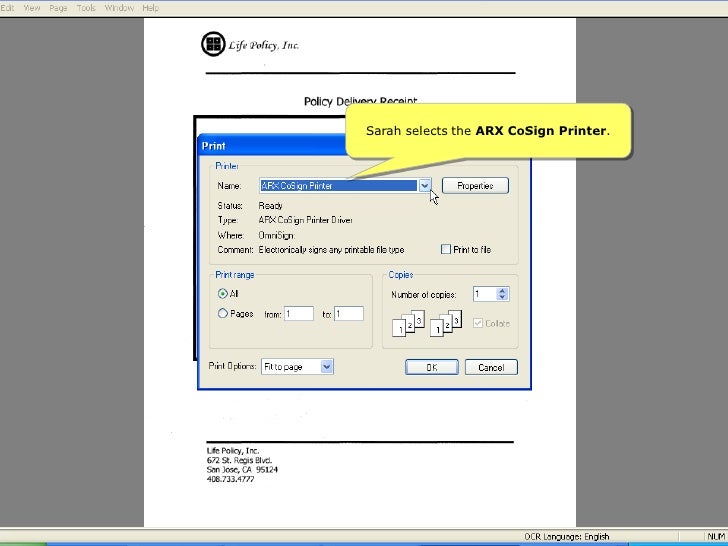This screenshot has height=546, width=728.
Task: Click the left collate pages illustration
Action: tap(409, 324)
